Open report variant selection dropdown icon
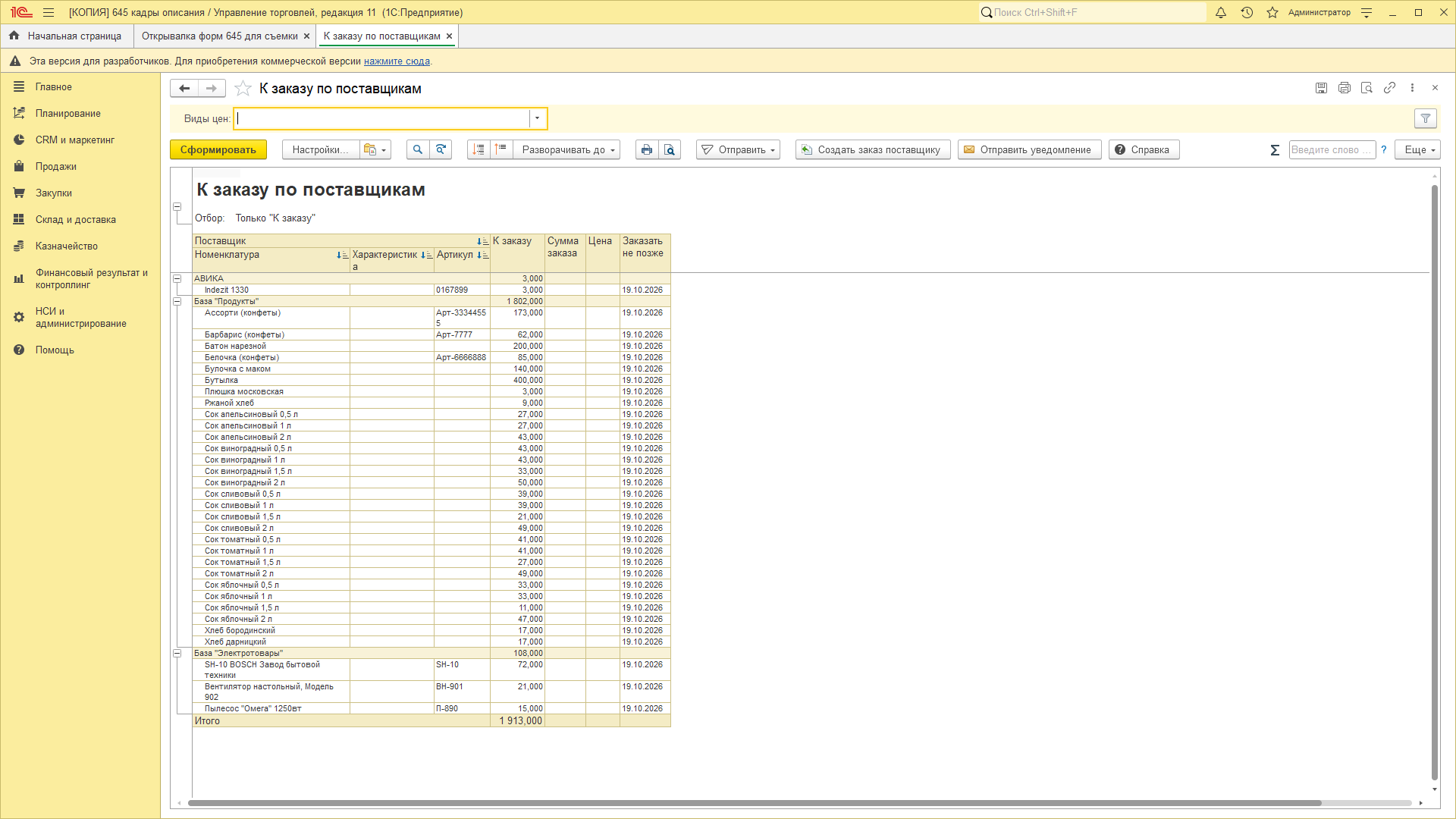Viewport: 1456px width, 819px height. [375, 150]
